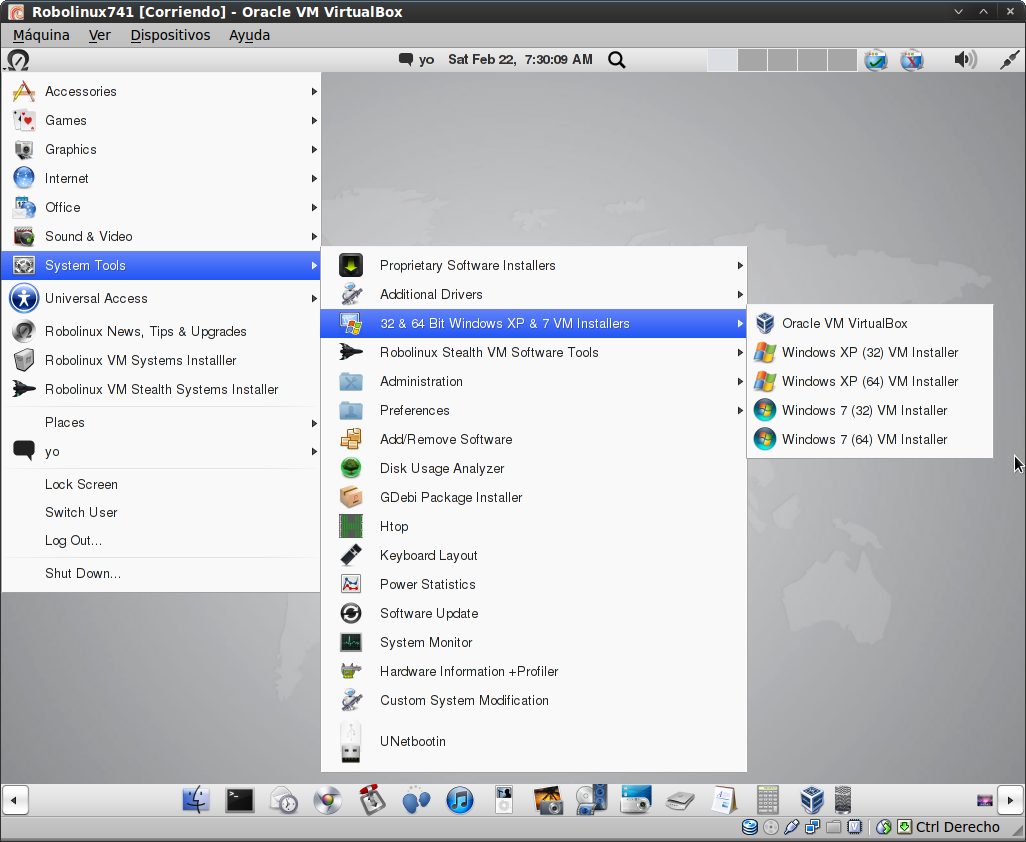Expand the Preferences submenu
The image size is (1026, 842).
tap(414, 410)
